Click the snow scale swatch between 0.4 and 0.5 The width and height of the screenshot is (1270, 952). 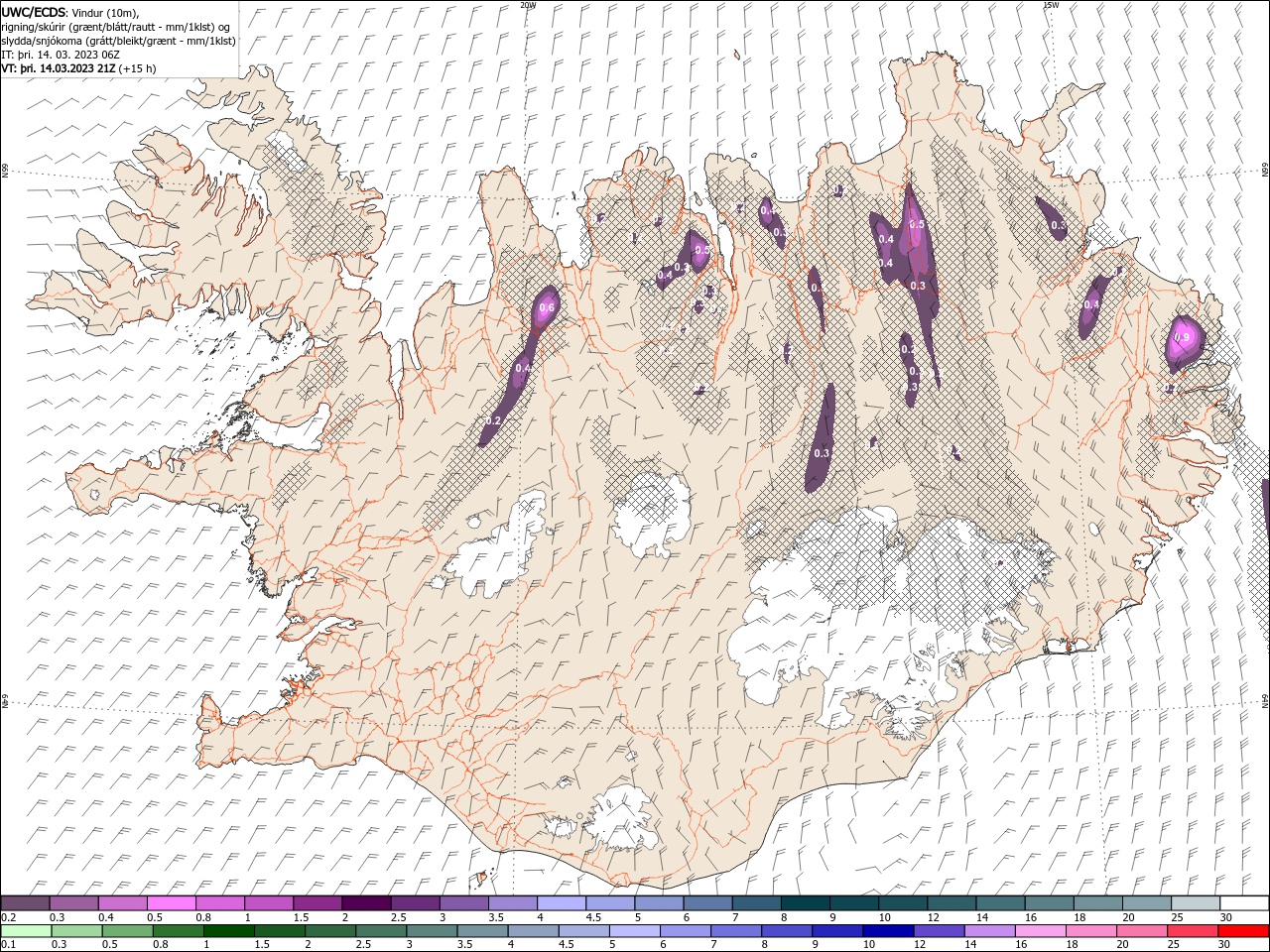coord(123,903)
